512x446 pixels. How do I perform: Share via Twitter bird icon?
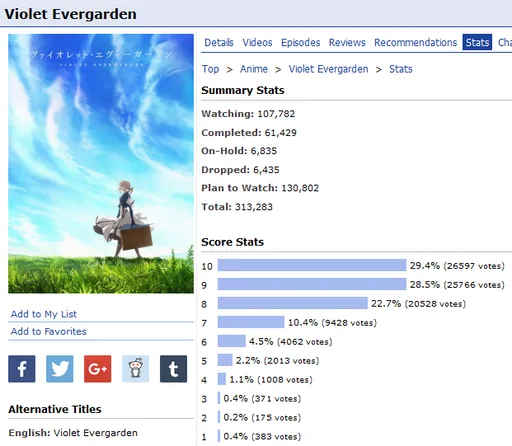[x=60, y=369]
